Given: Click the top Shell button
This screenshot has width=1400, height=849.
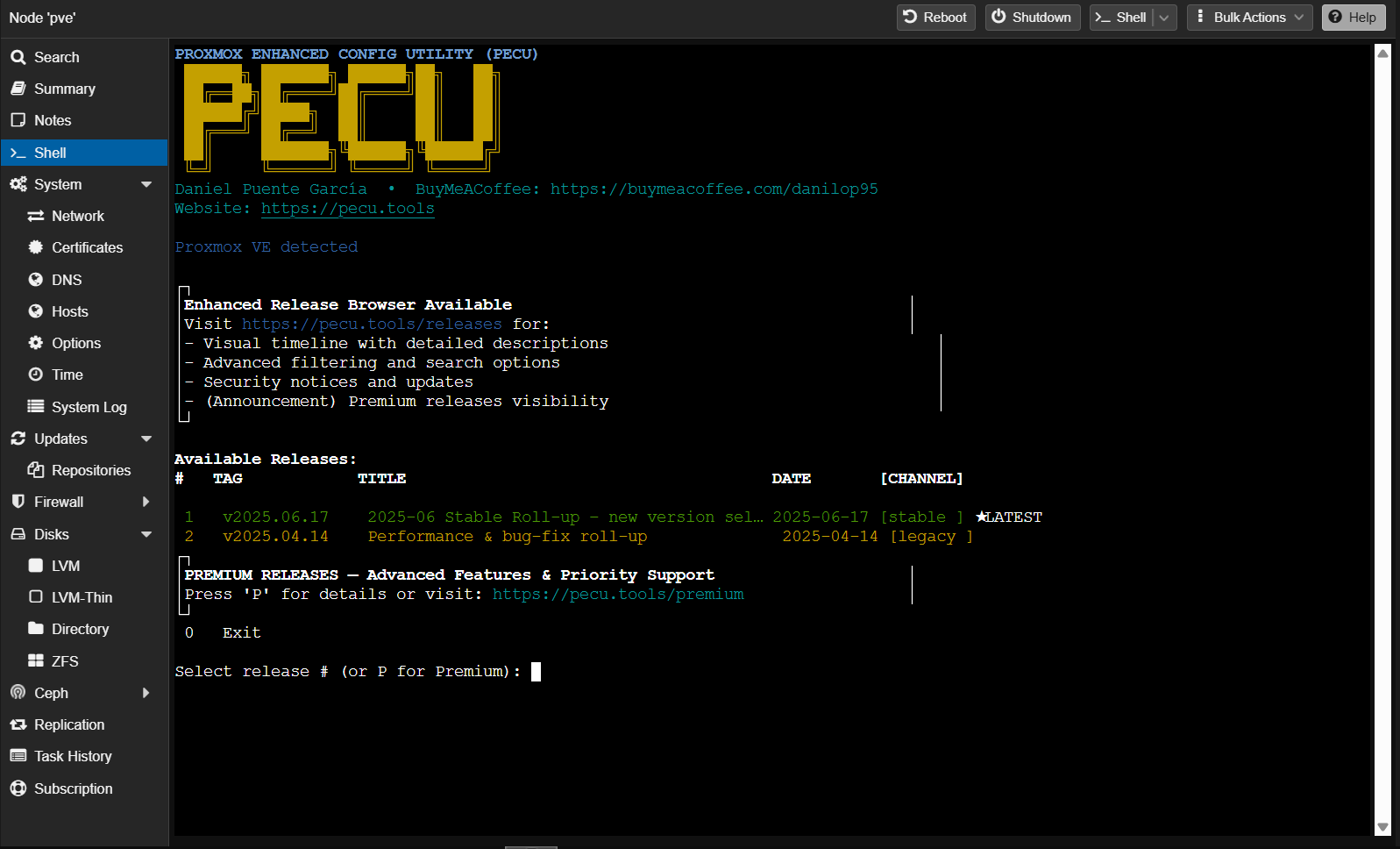Looking at the screenshot, I should tap(1121, 18).
